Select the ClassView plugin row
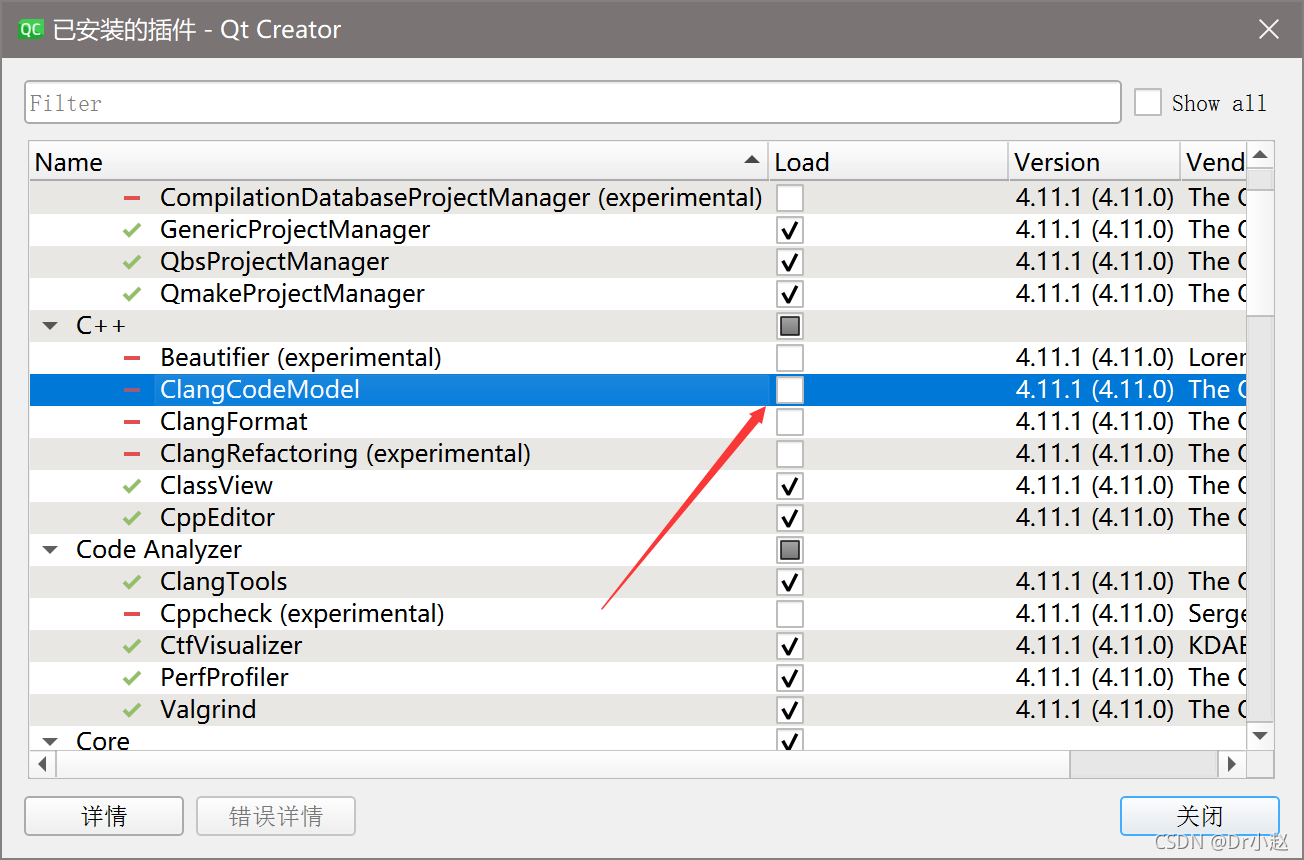This screenshot has height=860, width=1304. tap(638, 486)
